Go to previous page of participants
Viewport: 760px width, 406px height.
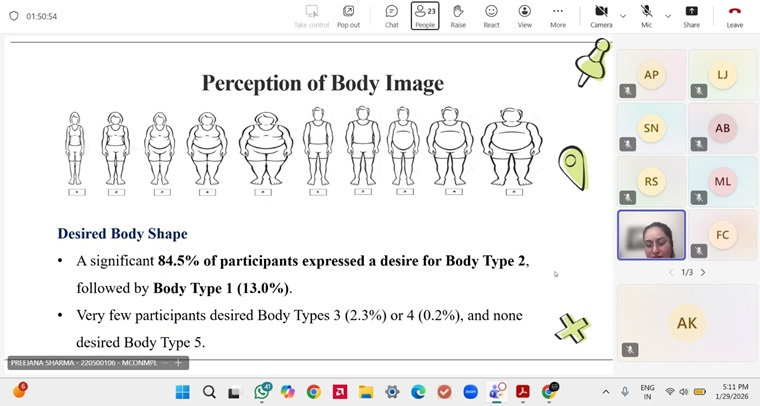[x=670, y=272]
